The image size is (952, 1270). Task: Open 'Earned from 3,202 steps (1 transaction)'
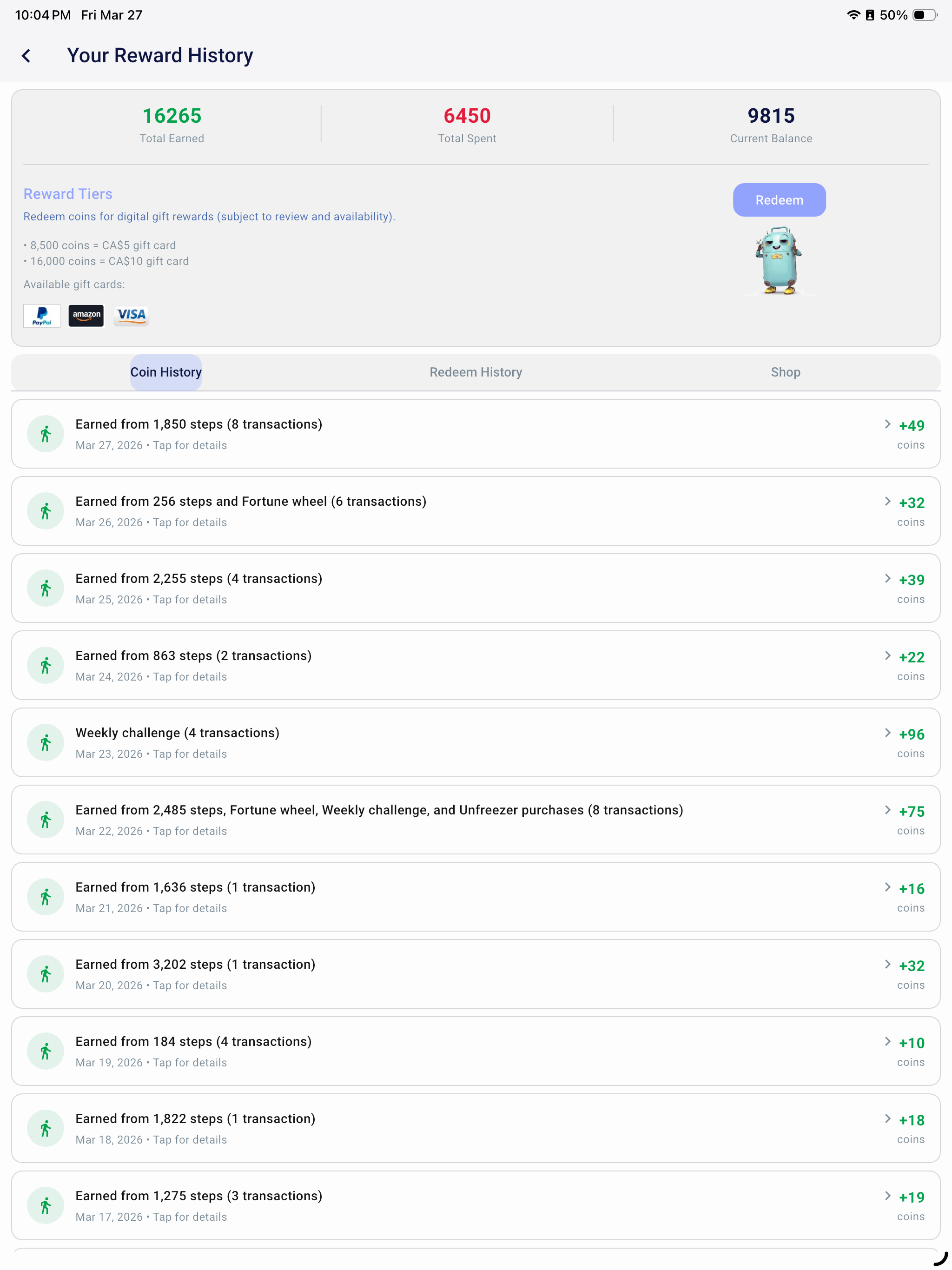tap(476, 974)
